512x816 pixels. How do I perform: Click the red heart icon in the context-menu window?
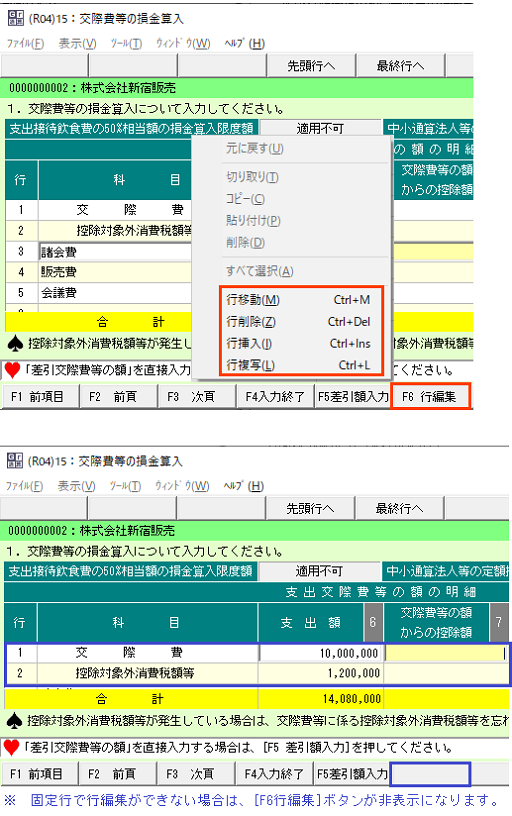click(x=12, y=370)
